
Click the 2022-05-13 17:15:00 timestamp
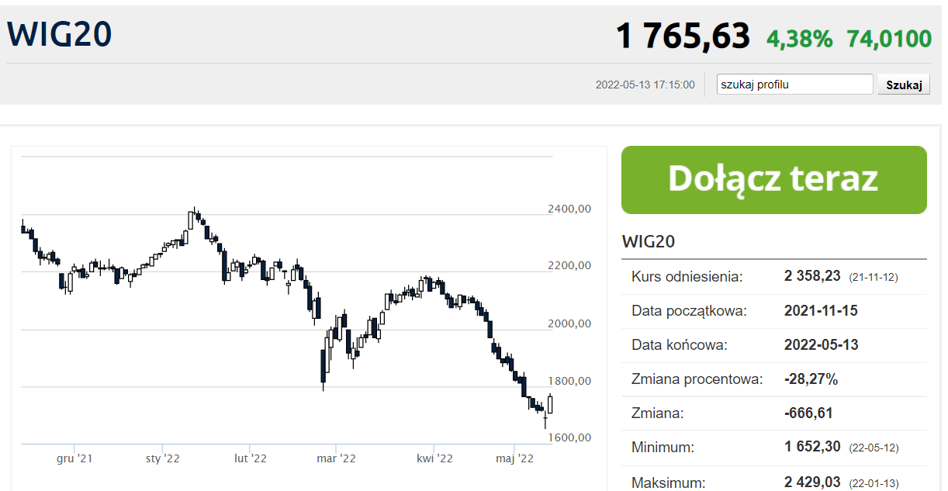(x=644, y=85)
